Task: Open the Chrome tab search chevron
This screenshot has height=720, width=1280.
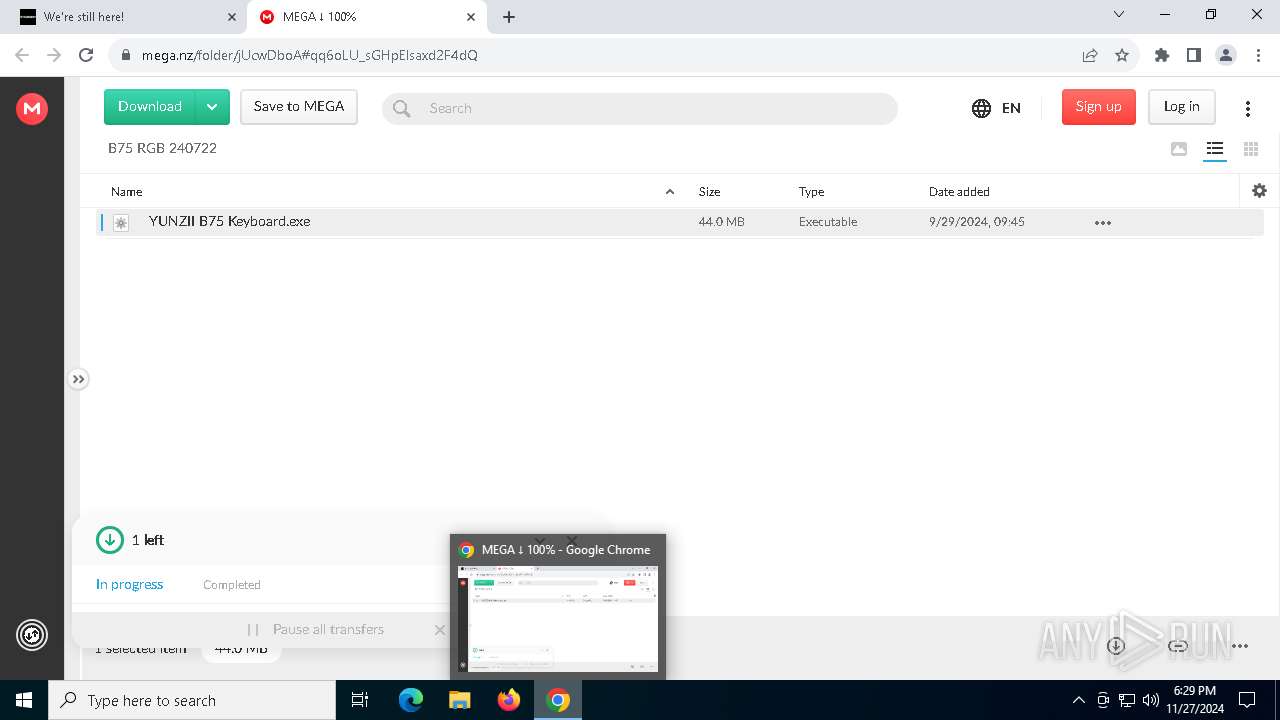Action: [x=1119, y=15]
